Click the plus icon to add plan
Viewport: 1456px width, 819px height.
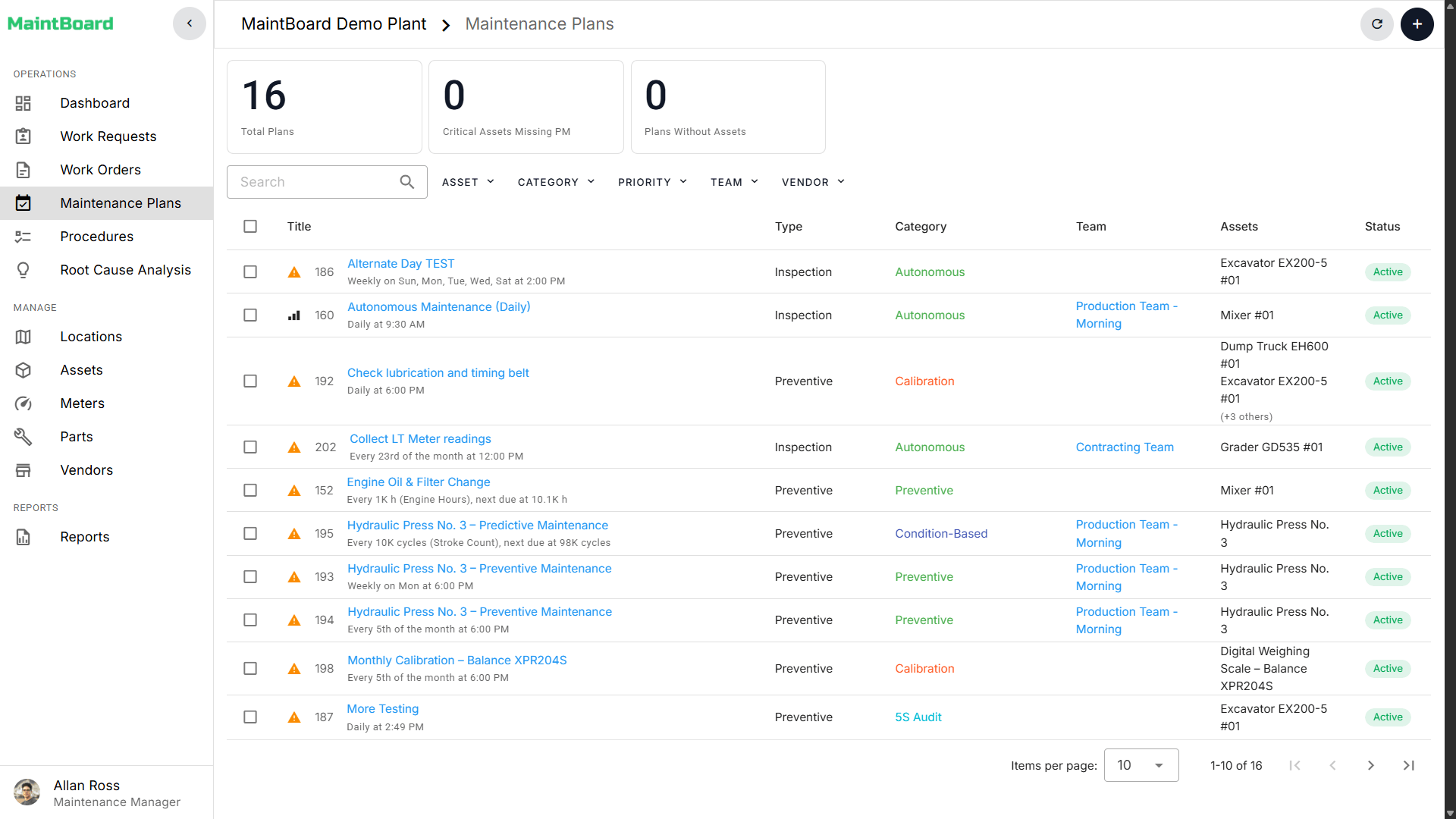(1417, 24)
